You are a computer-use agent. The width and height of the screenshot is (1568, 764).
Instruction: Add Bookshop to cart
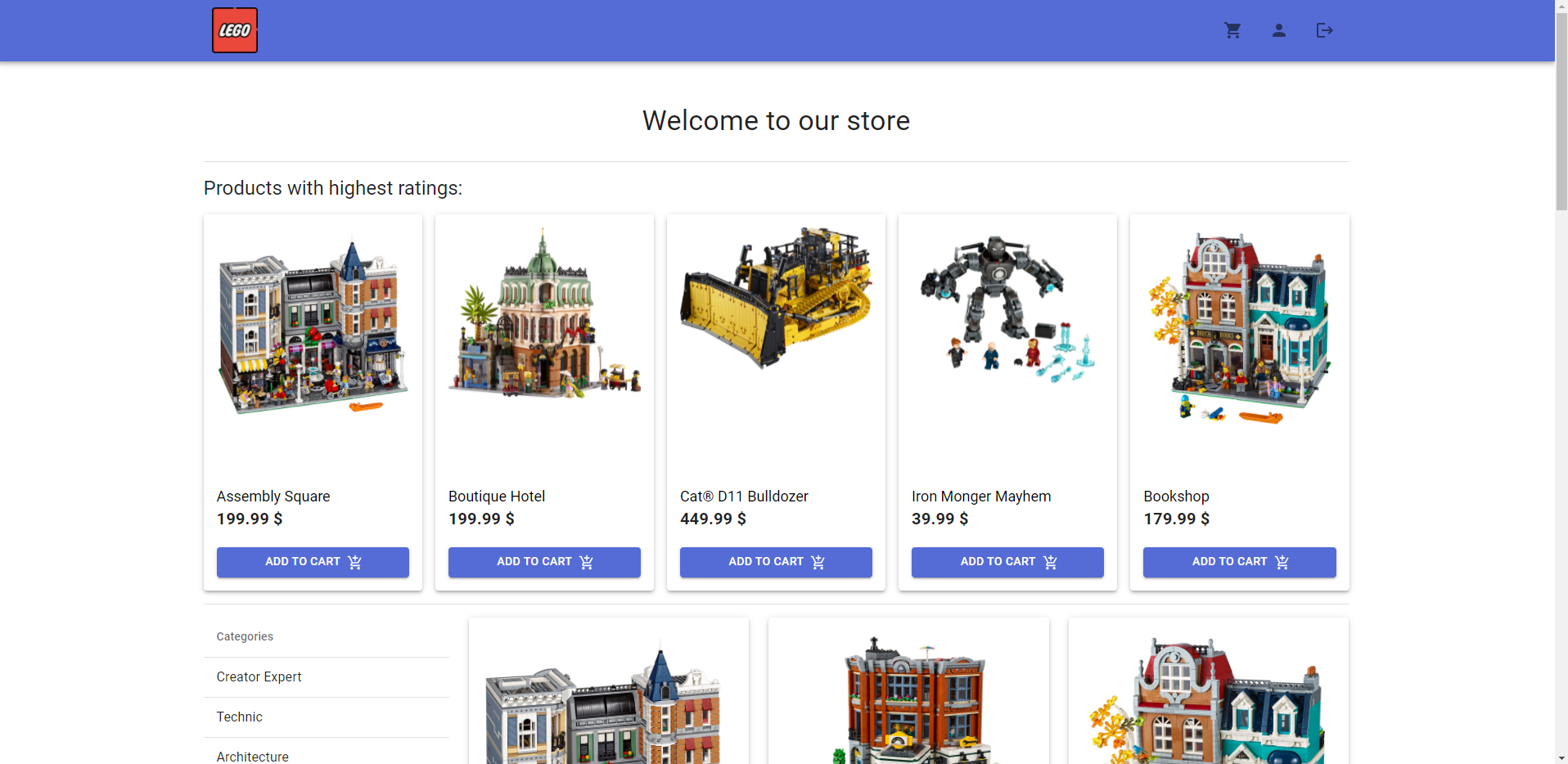click(1239, 562)
